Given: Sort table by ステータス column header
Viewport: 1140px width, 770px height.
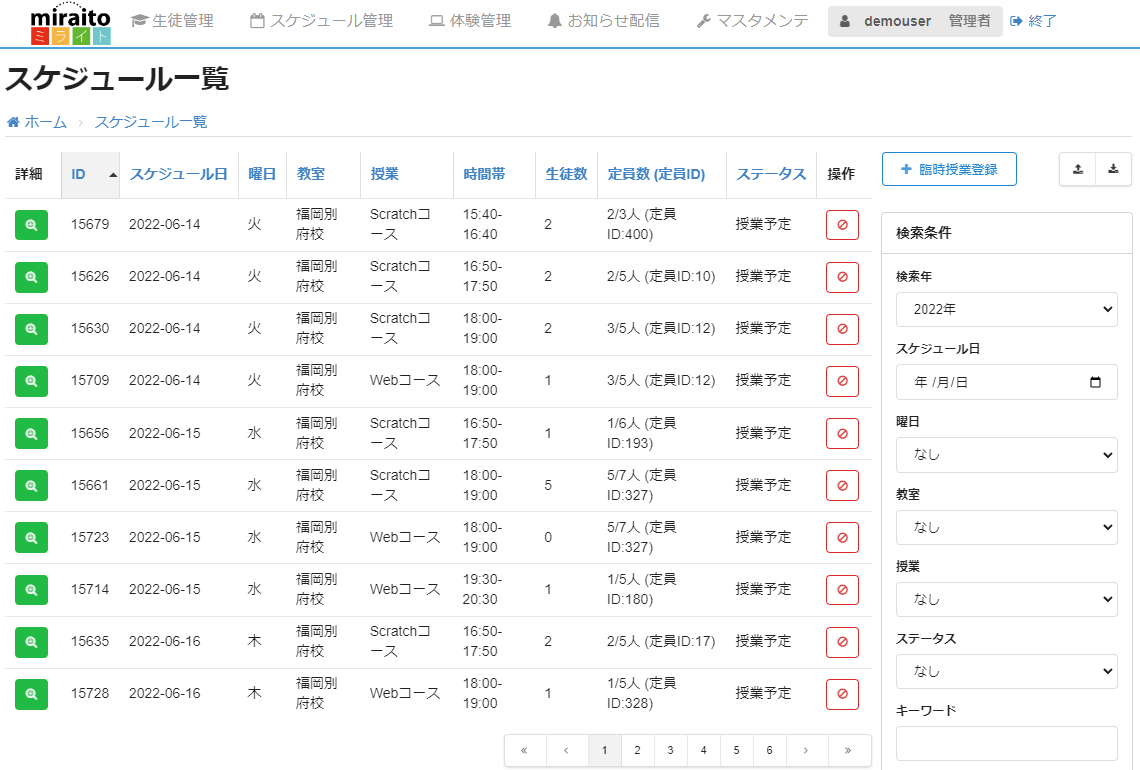Looking at the screenshot, I should (x=771, y=175).
